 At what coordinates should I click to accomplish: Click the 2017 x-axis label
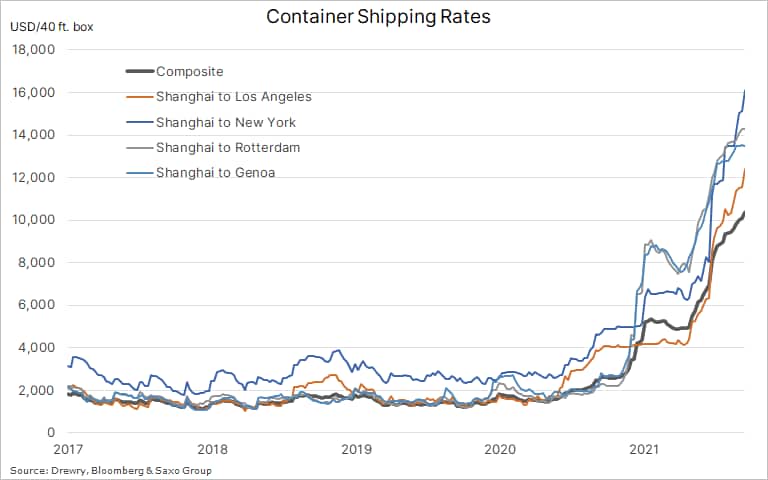67,449
